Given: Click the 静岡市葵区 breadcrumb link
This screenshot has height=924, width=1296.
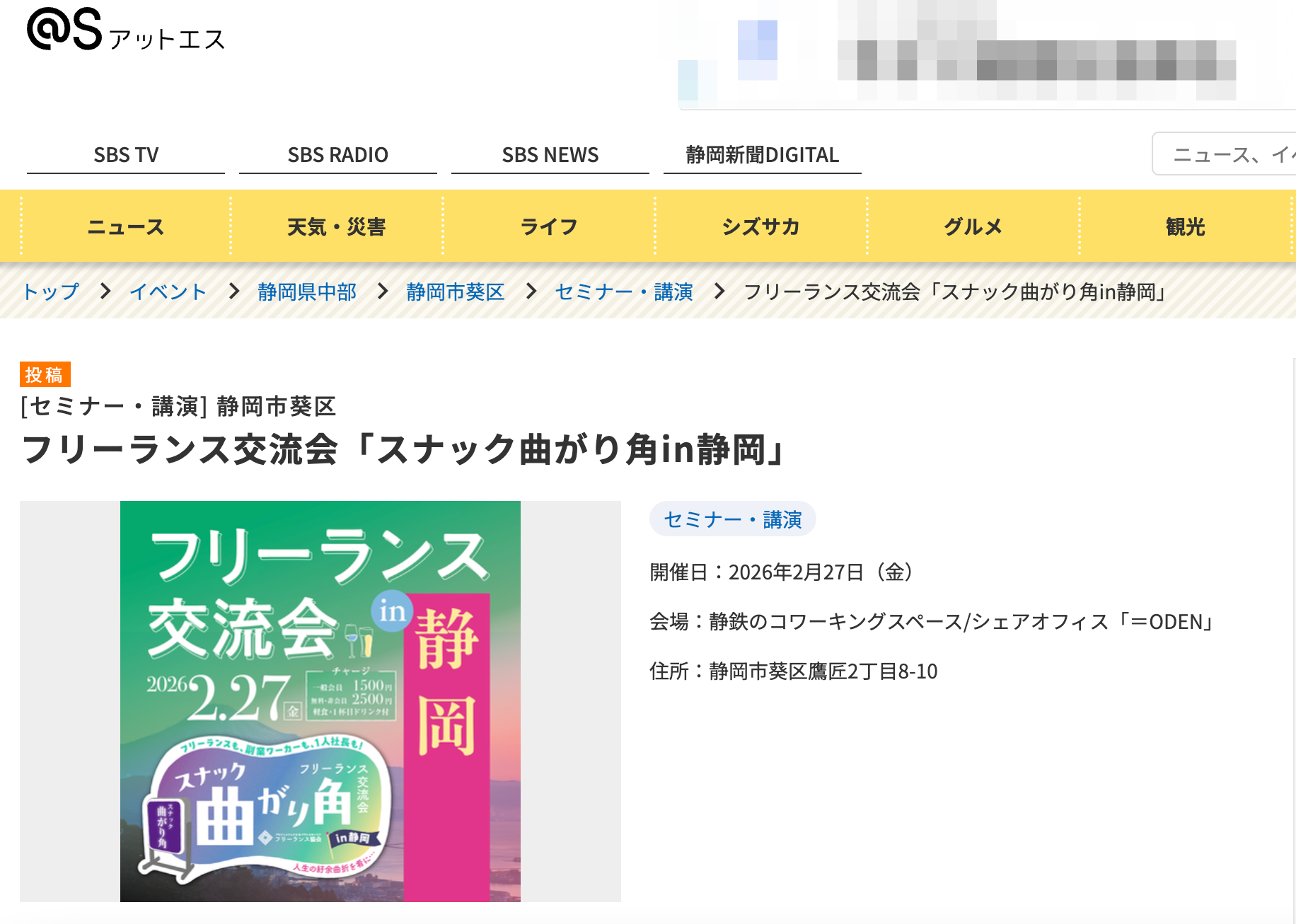Looking at the screenshot, I should 455,291.
